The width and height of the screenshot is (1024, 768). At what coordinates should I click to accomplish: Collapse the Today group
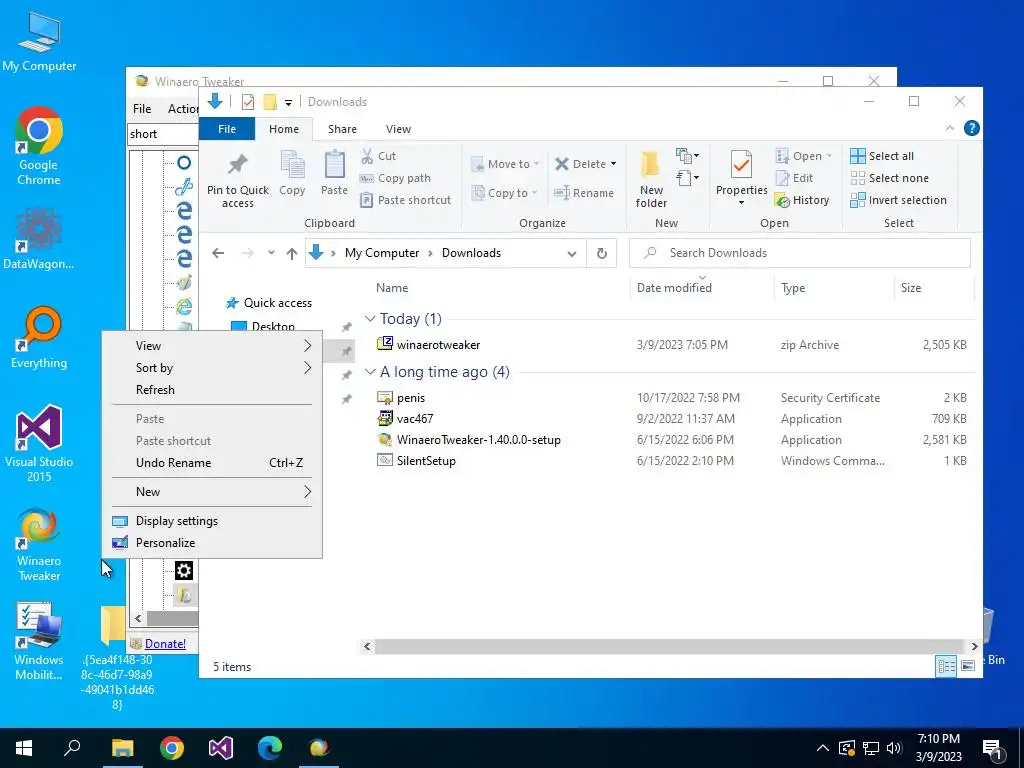(x=370, y=319)
